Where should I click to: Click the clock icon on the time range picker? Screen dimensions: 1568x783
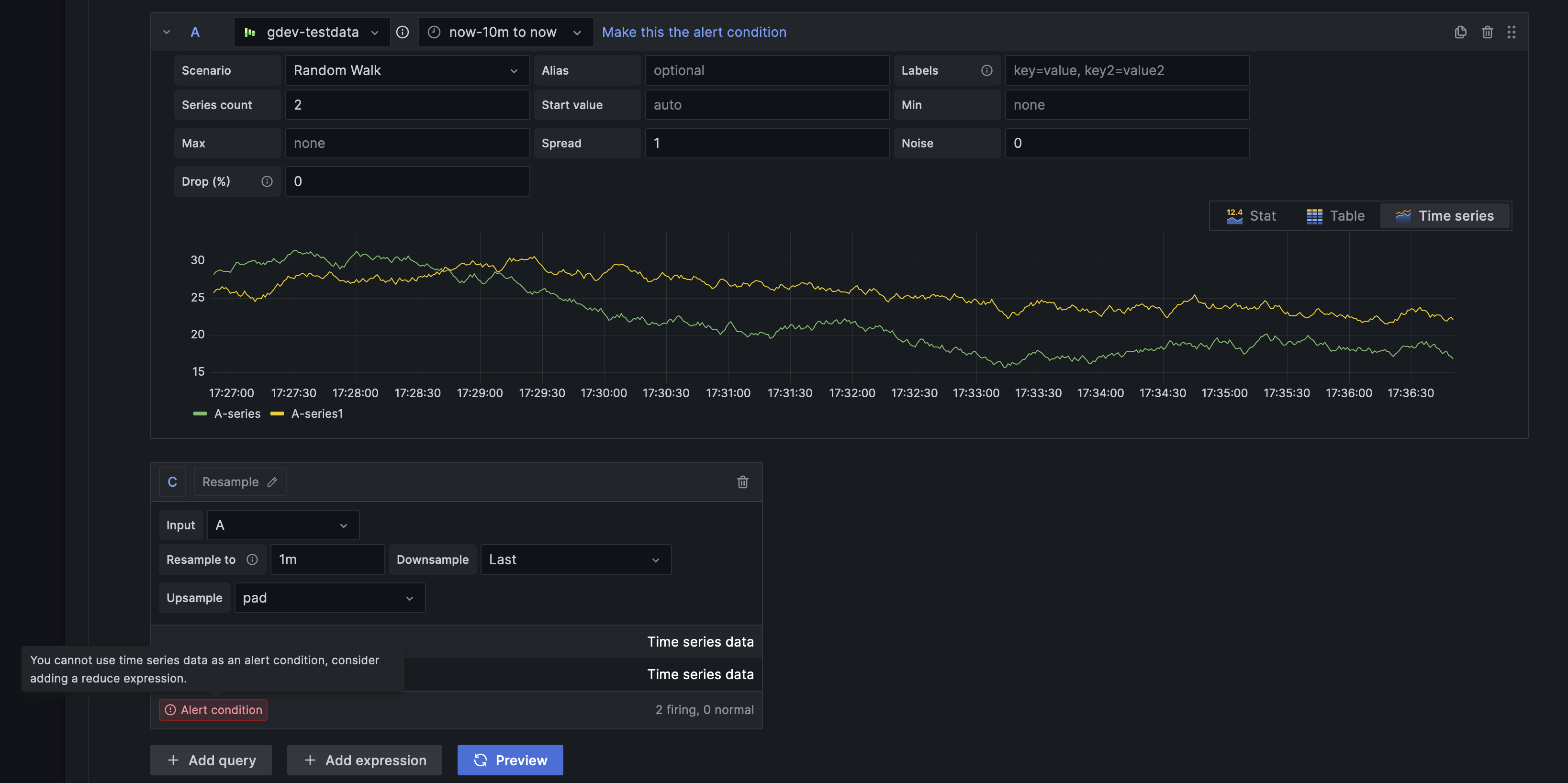pos(433,32)
